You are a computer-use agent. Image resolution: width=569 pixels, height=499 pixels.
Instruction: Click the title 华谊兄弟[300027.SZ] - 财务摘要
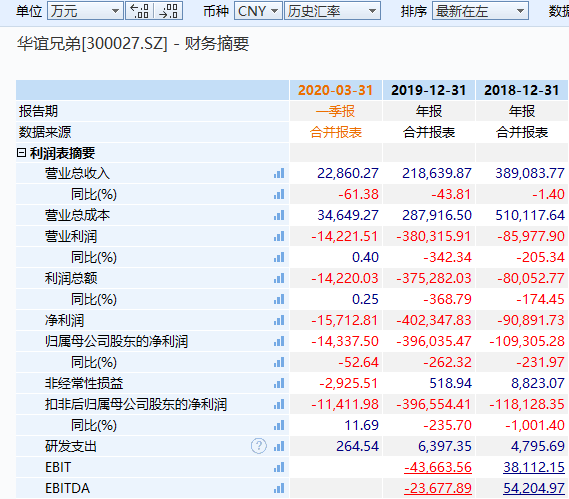[x=133, y=44]
